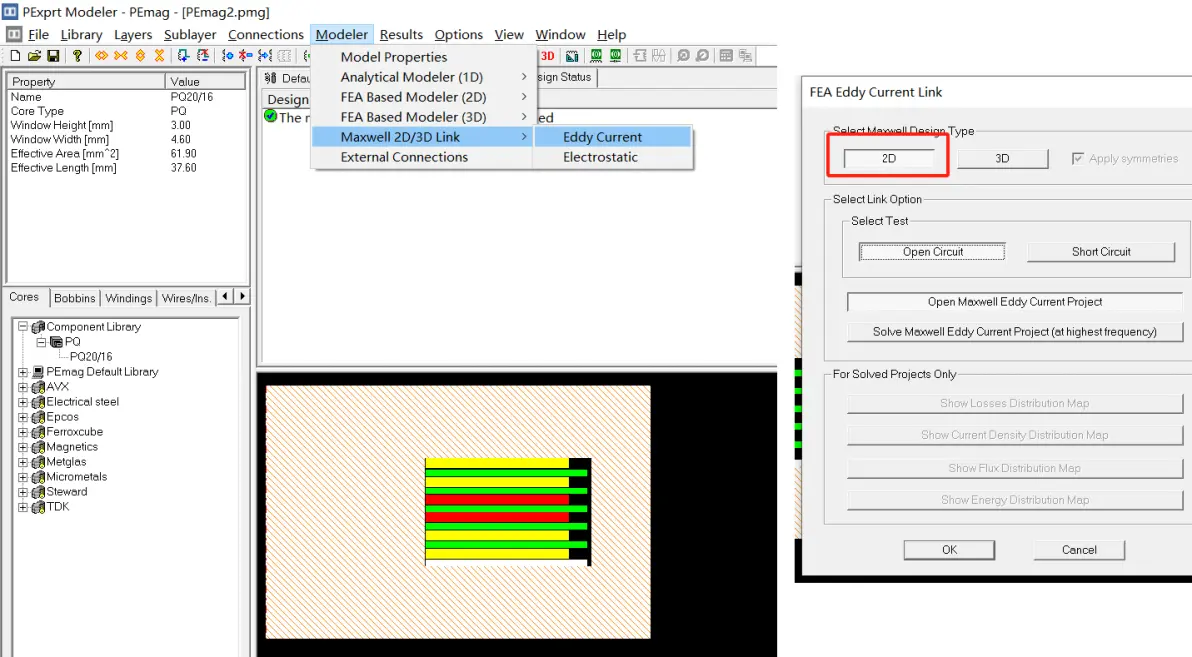The image size is (1192, 657).
Task: Click the blue dot add-connection toolbar icon
Action: 227,56
